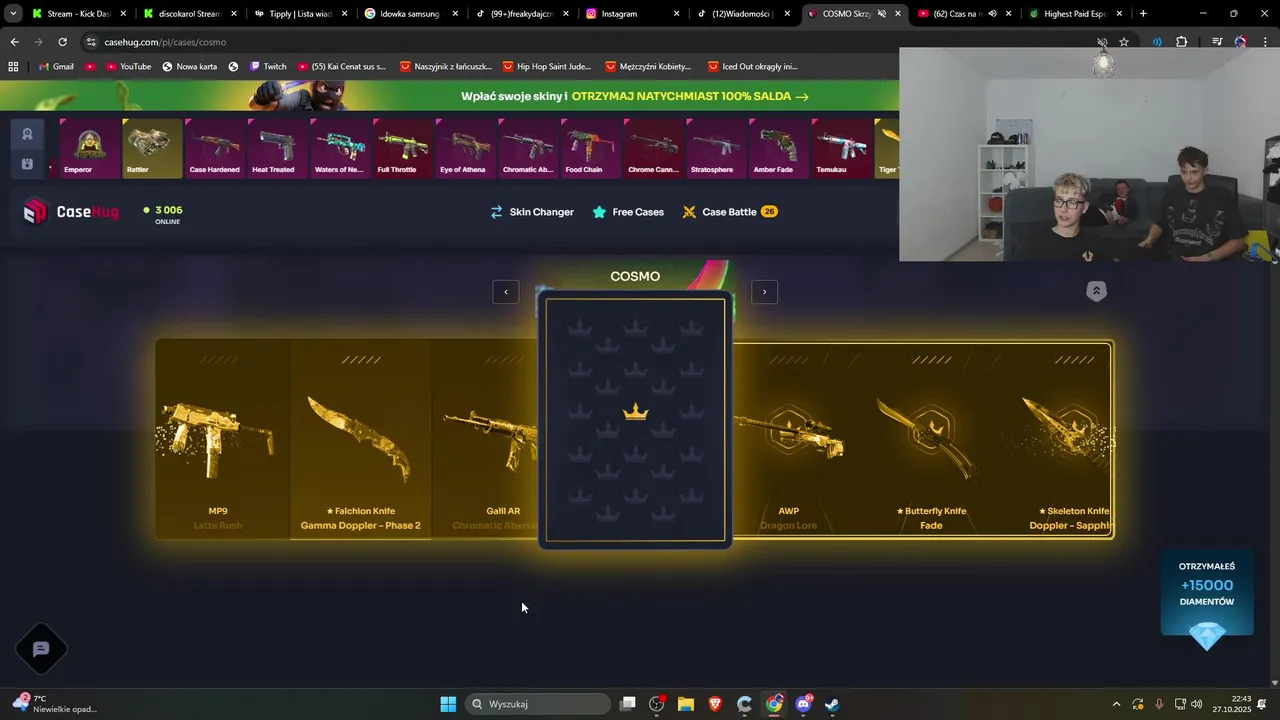This screenshot has width=1280, height=720.
Task: Click the deposit skins green banner
Action: [x=635, y=97]
